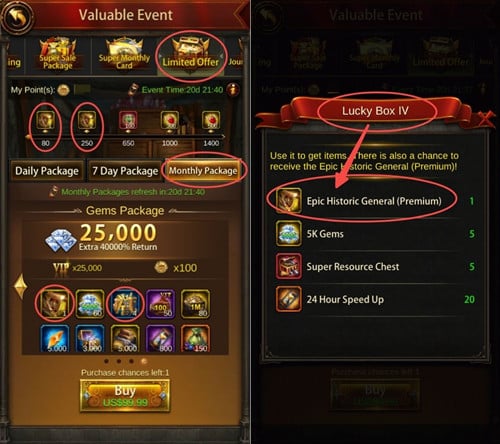Close the Lucky Box IV popup
Screen dimensions: 500x444
coord(485,118)
